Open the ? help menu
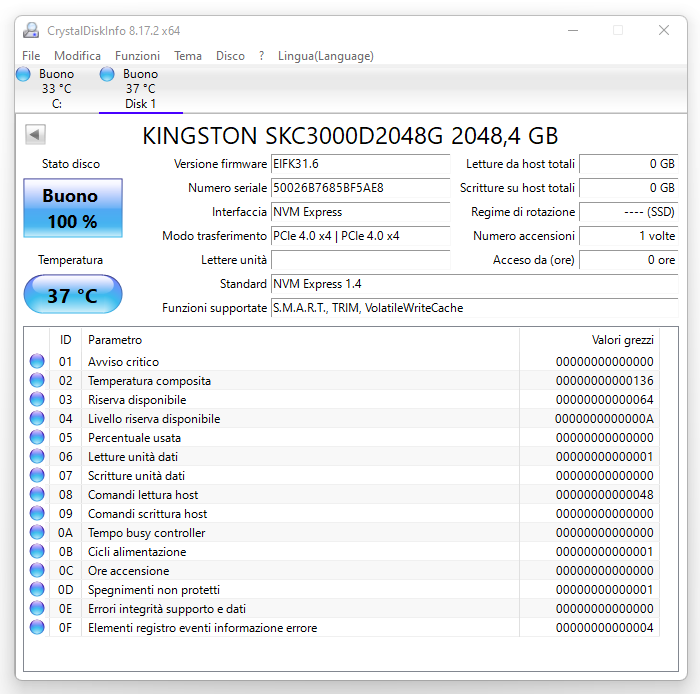 pos(262,56)
